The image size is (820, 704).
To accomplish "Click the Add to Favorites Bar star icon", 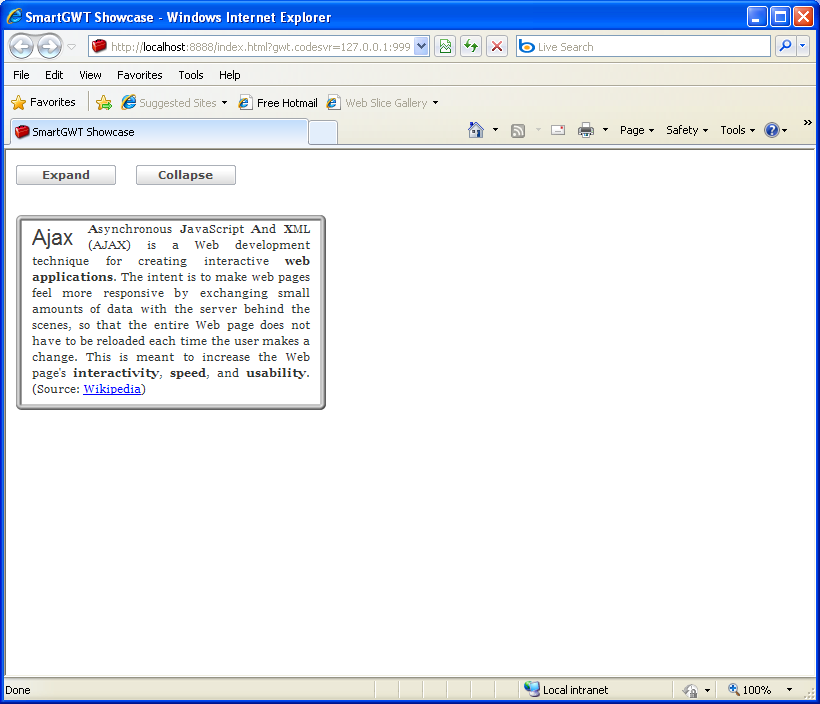I will [103, 103].
